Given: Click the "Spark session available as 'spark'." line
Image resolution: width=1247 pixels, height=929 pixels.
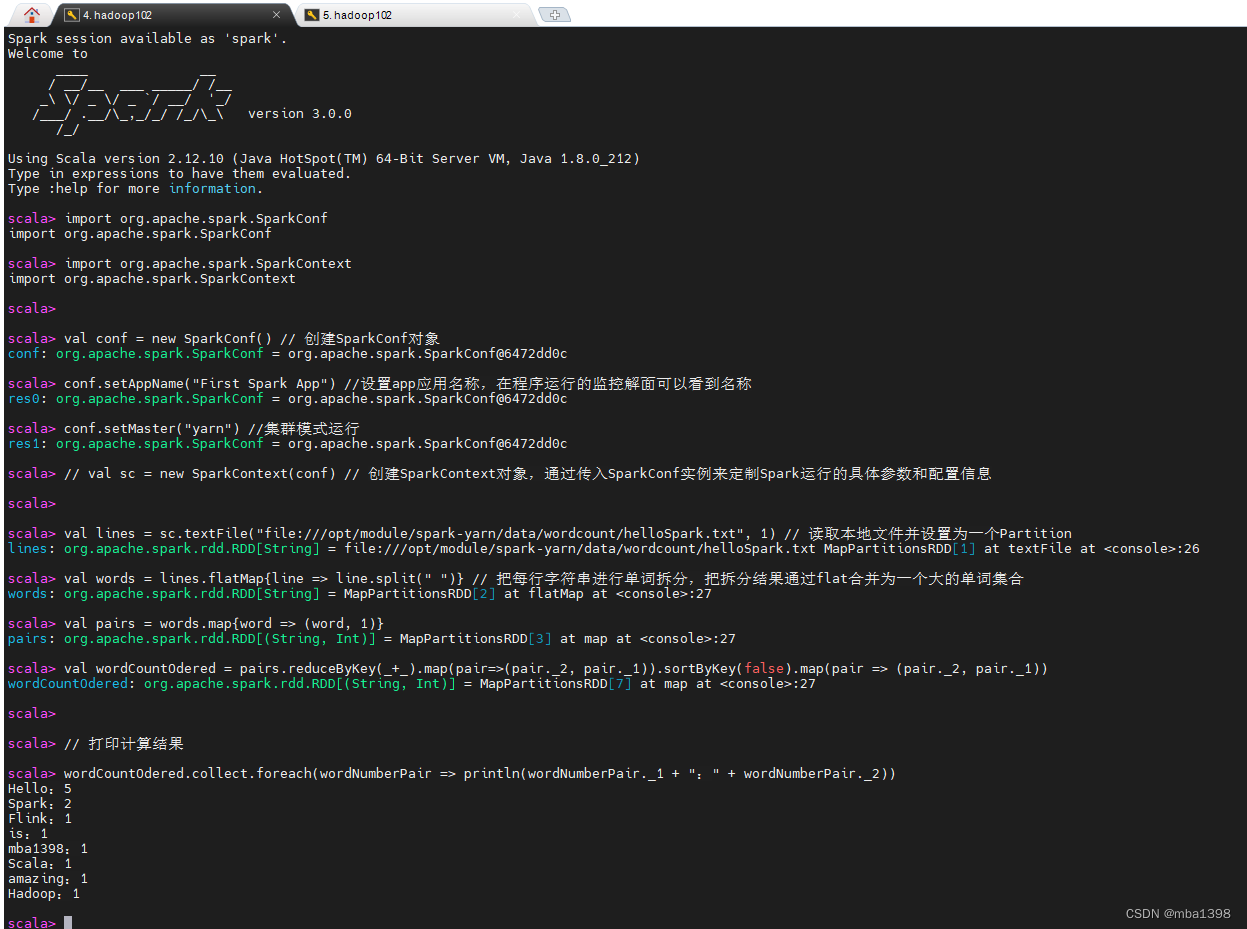Looking at the screenshot, I should (148, 39).
